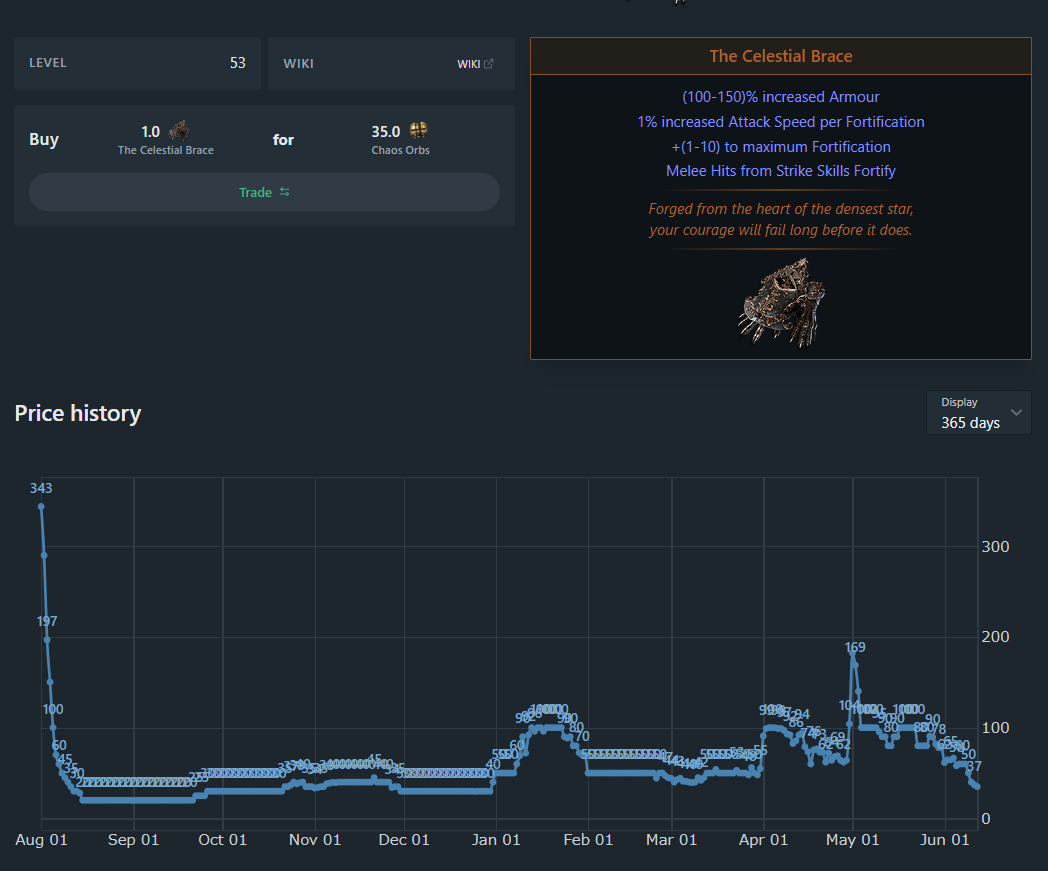Image resolution: width=1048 pixels, height=871 pixels.
Task: Click the Chaos Orb currency icon
Action: pos(418,130)
